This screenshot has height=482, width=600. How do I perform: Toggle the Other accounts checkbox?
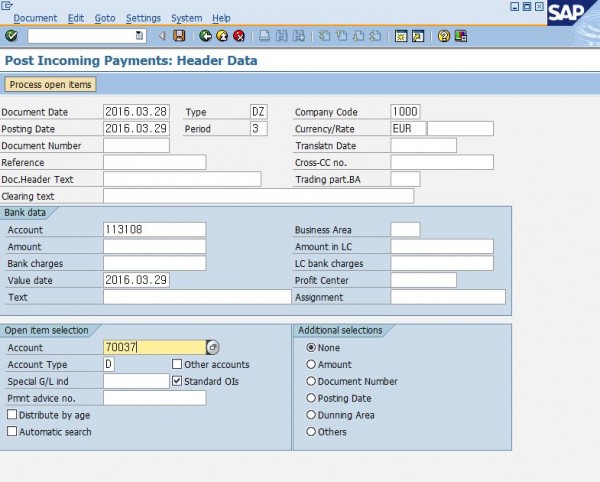177,364
